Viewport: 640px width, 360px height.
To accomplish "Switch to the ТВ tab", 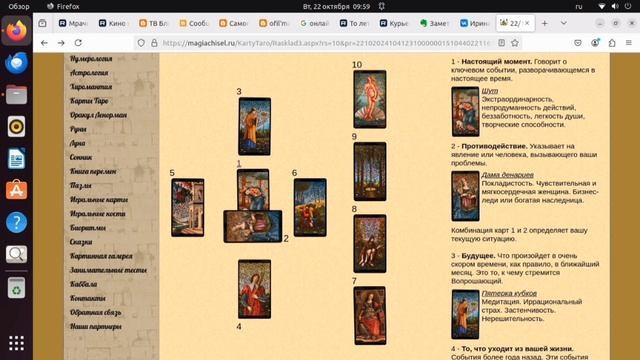I will [153, 23].
